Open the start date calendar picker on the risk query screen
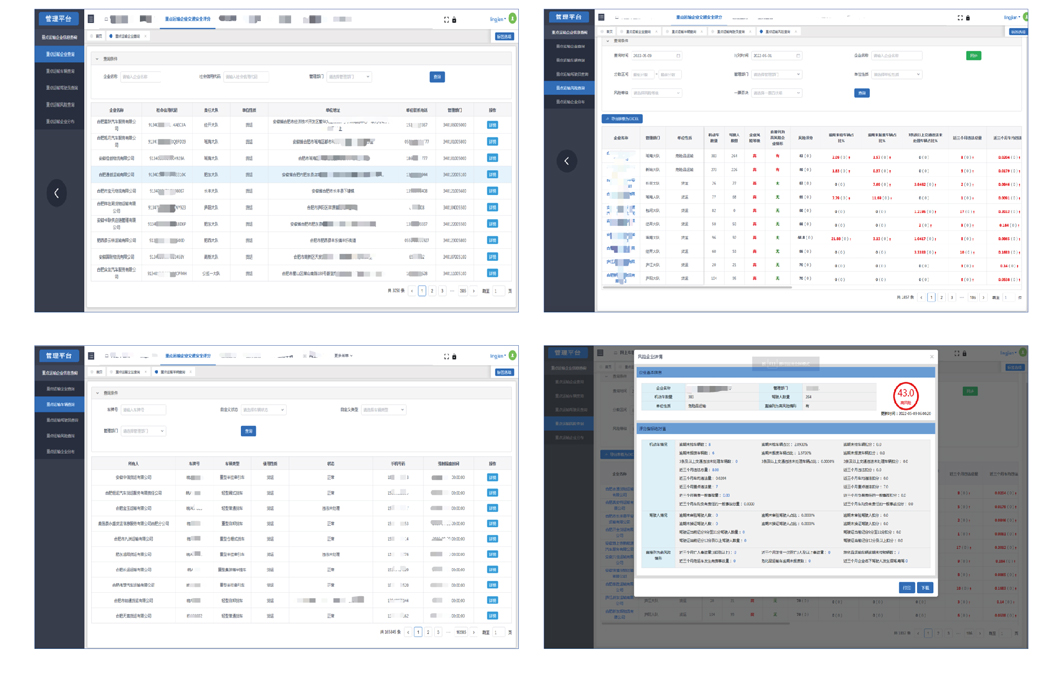This screenshot has height=677, width=1059. [677, 56]
